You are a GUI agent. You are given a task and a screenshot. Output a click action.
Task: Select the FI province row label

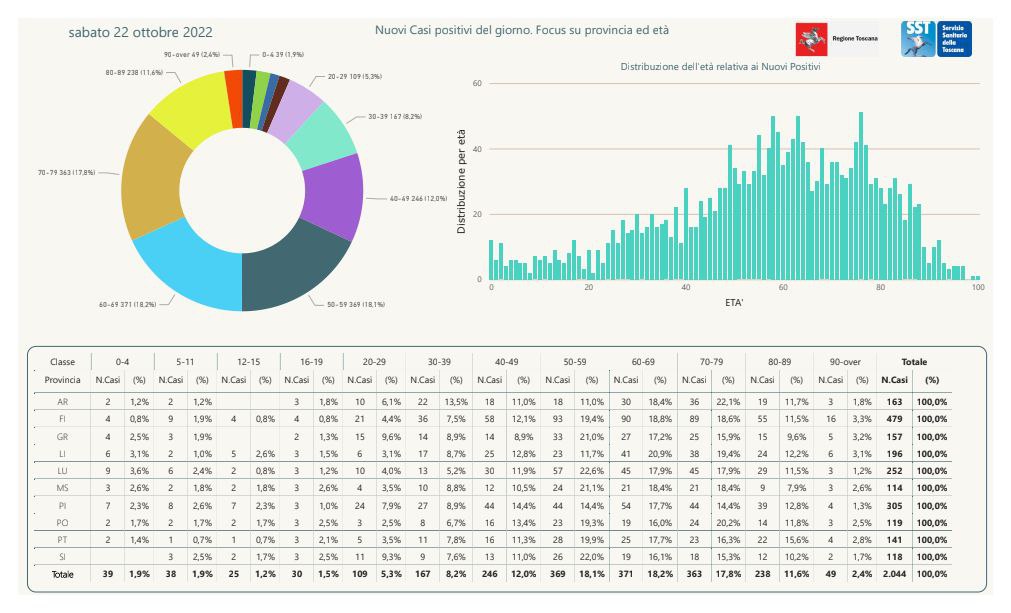point(63,419)
